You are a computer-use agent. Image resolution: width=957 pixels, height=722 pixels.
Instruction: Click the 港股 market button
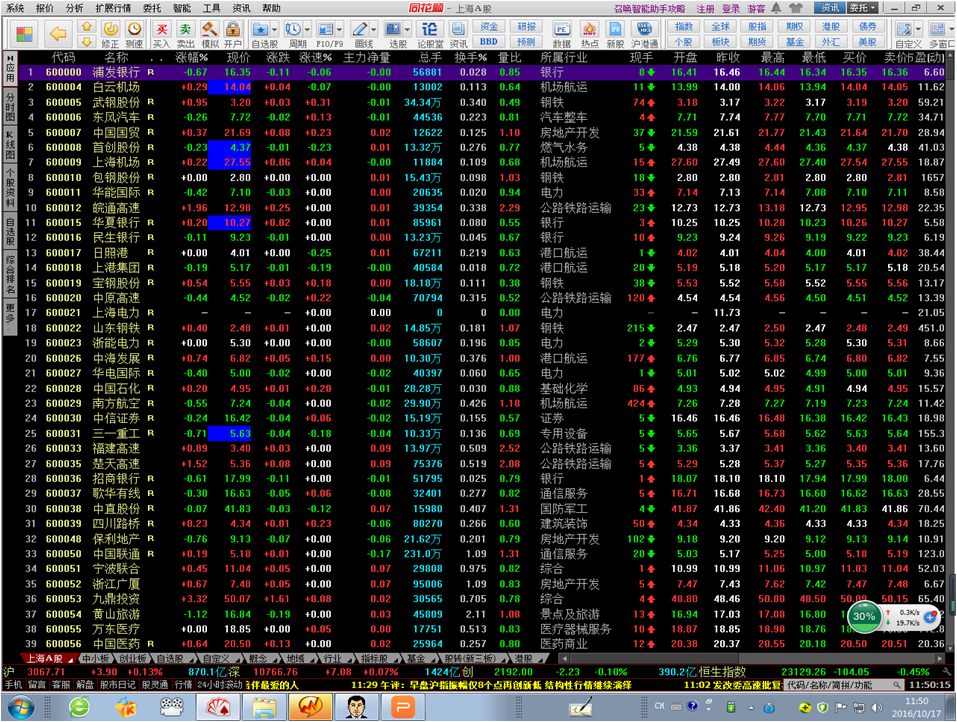pyautogui.click(x=831, y=26)
